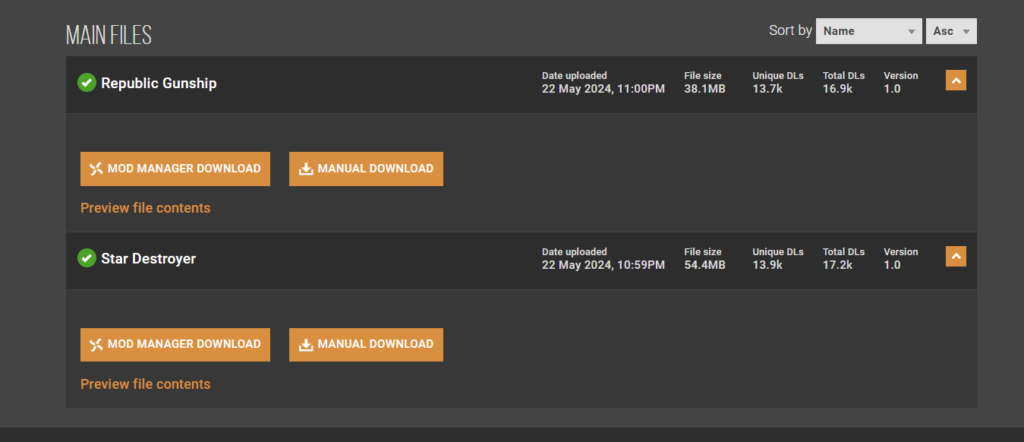This screenshot has height=442, width=1024.
Task: Click the MAIN FILES section heading
Action: coord(109,35)
